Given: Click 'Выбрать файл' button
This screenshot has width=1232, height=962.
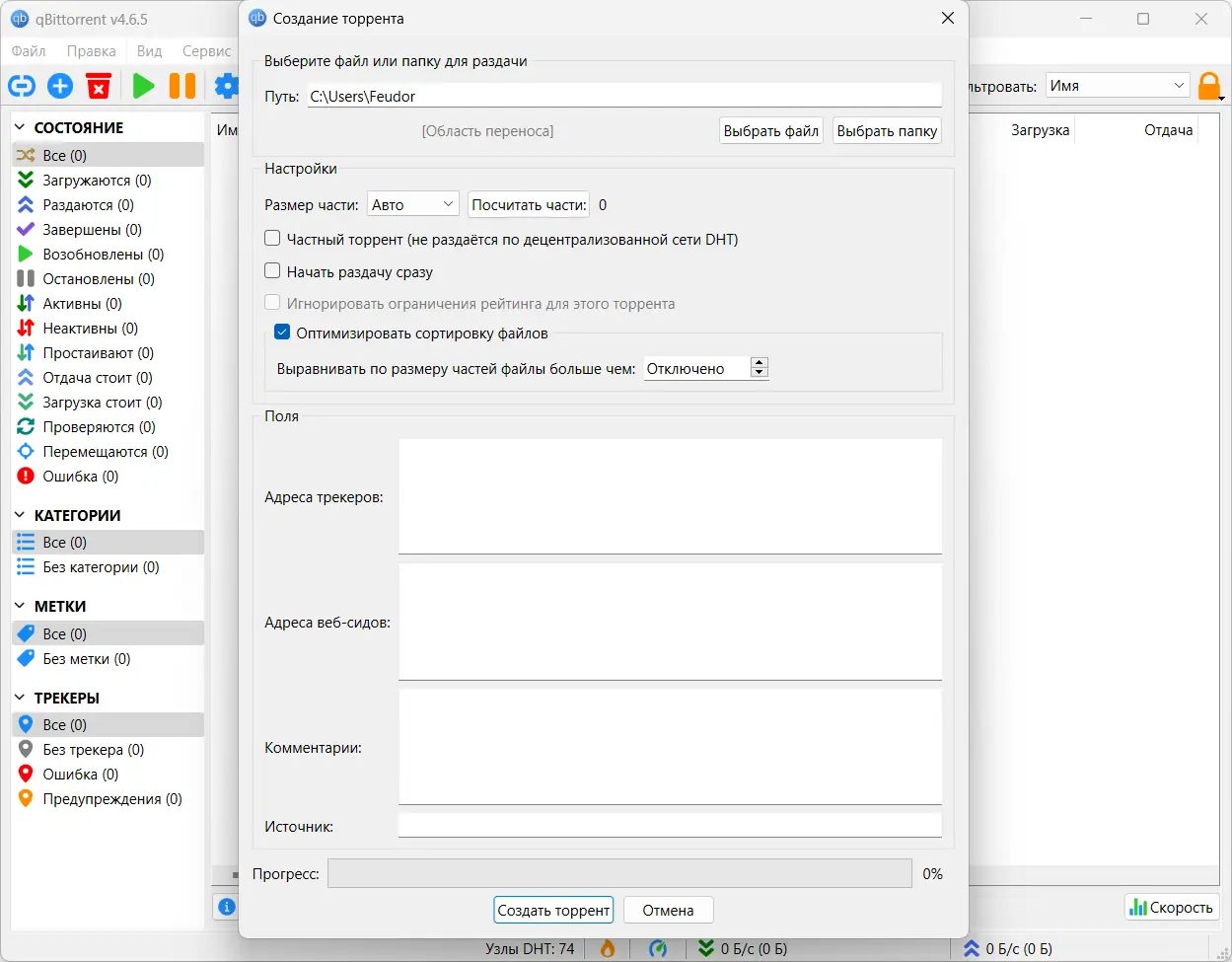Looking at the screenshot, I should [x=771, y=131].
